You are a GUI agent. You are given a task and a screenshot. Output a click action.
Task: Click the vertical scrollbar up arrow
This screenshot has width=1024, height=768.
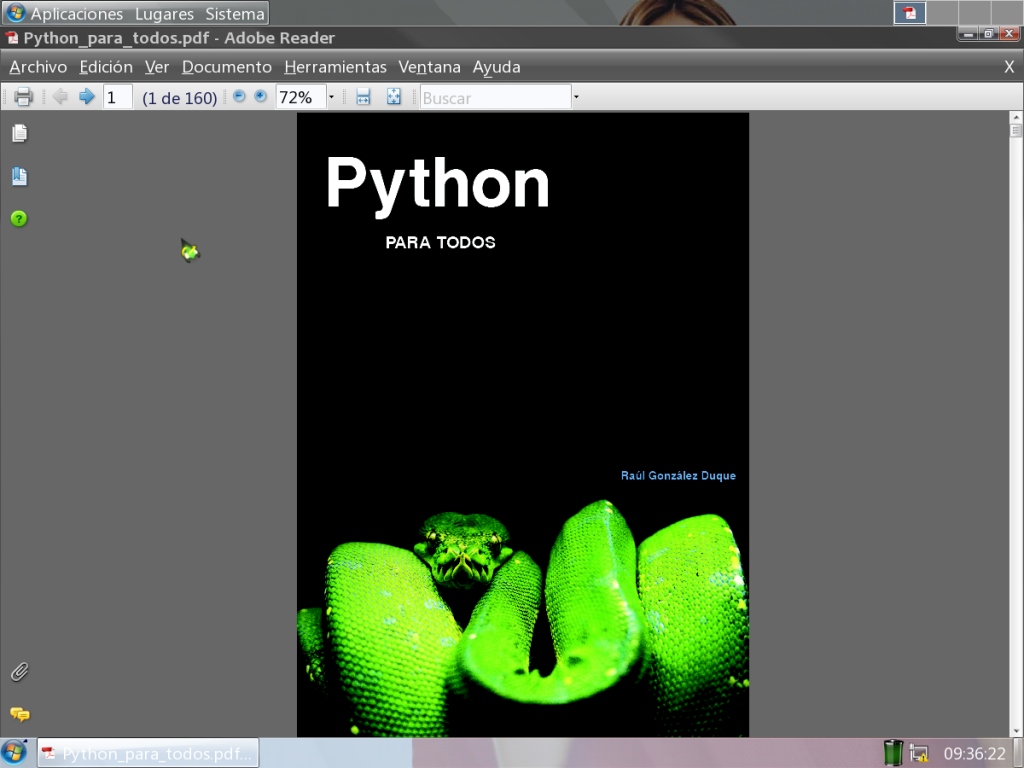tap(1016, 118)
